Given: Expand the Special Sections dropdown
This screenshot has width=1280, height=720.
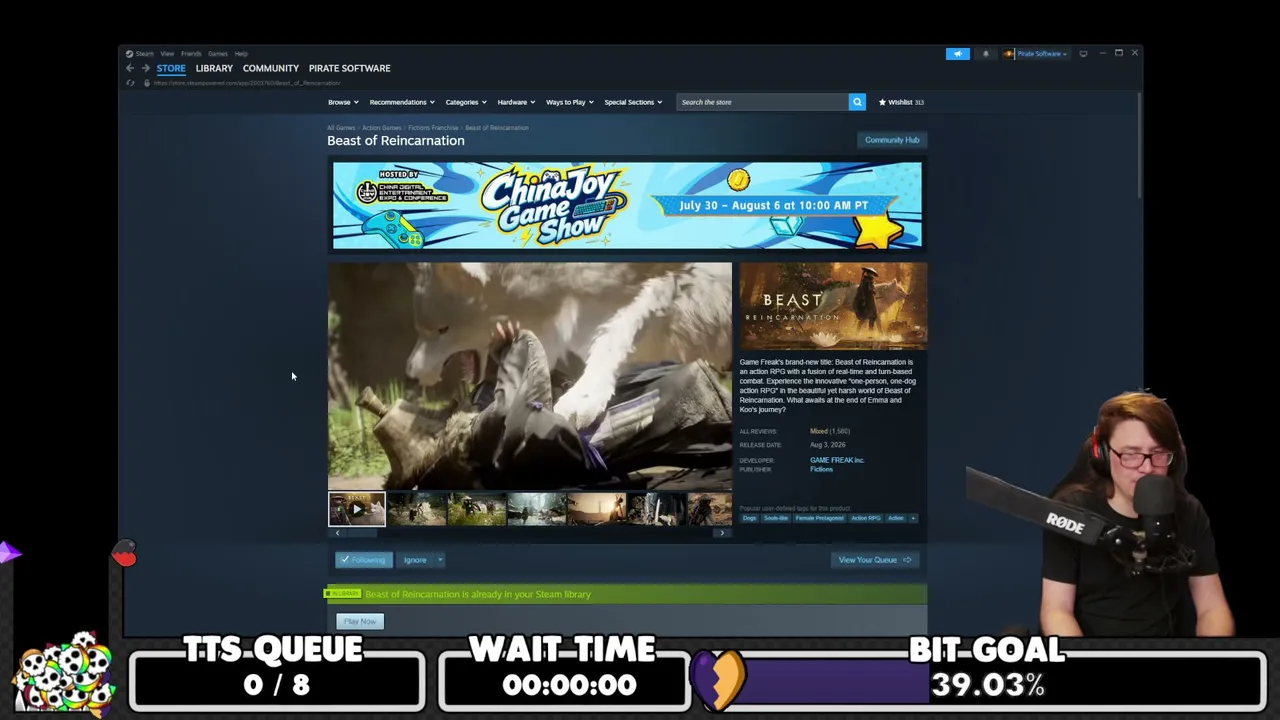Looking at the screenshot, I should pyautogui.click(x=633, y=102).
